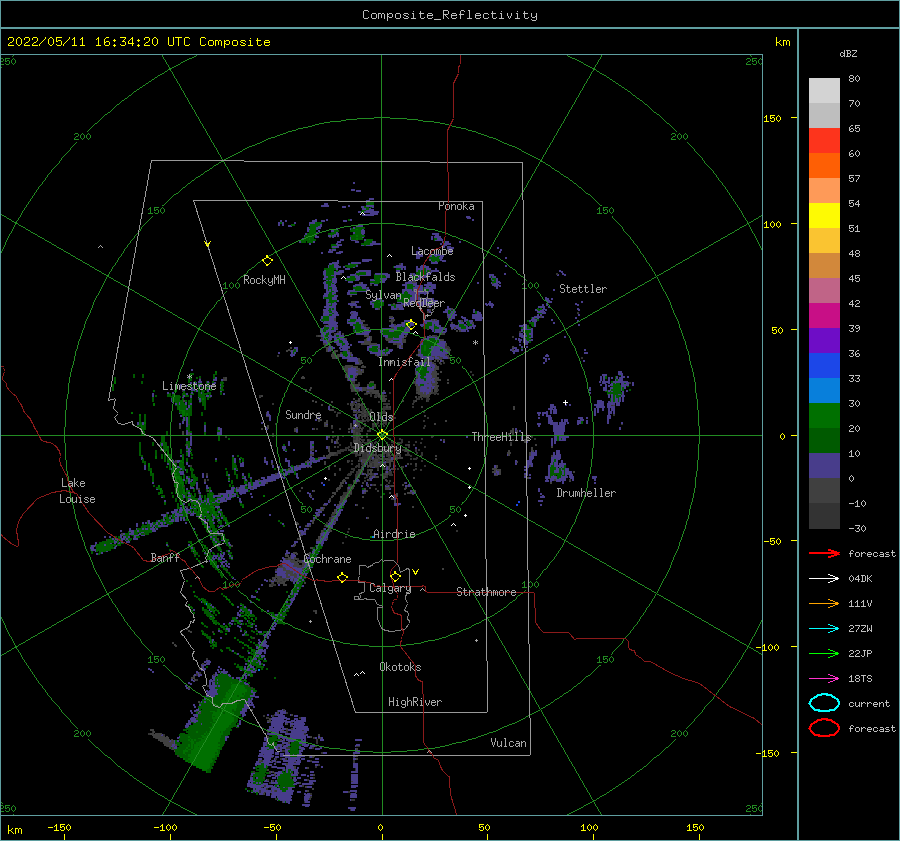Click the HighRiver label
Screen dimensions: 900x841
pyautogui.click(x=415, y=702)
